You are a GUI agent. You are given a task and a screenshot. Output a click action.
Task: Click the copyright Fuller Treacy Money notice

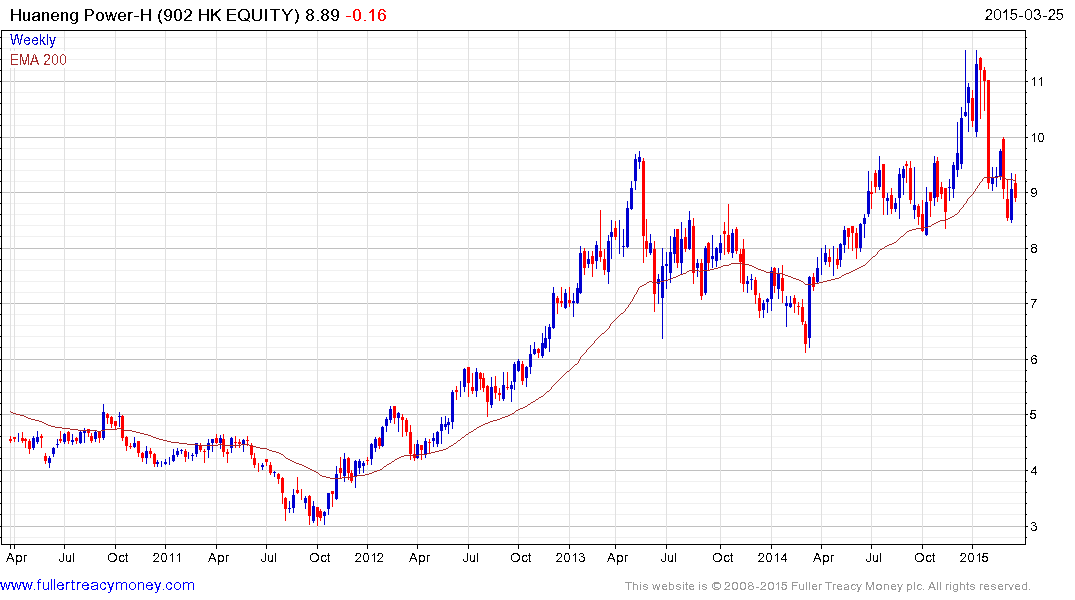828,586
